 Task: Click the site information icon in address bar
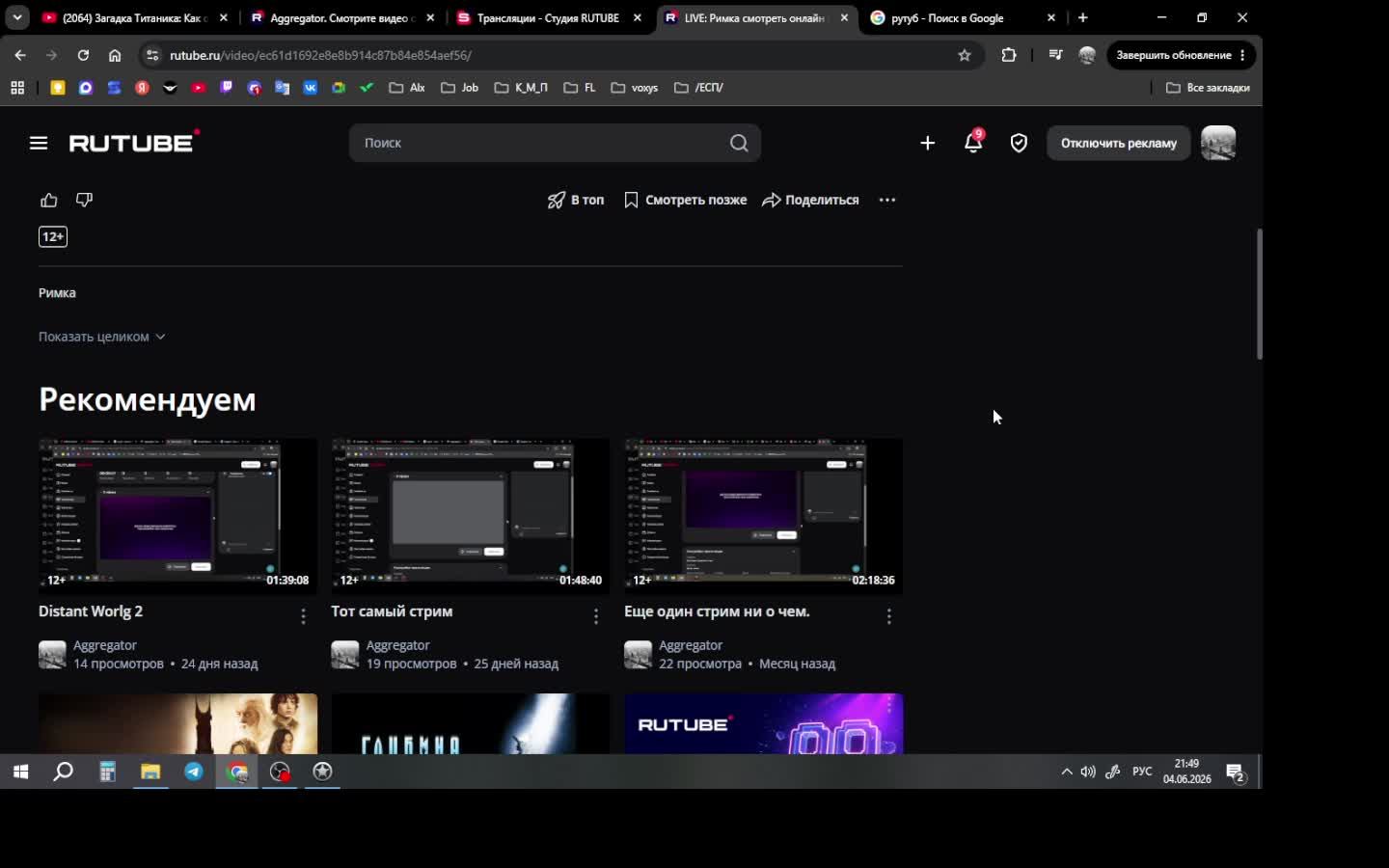[x=152, y=55]
